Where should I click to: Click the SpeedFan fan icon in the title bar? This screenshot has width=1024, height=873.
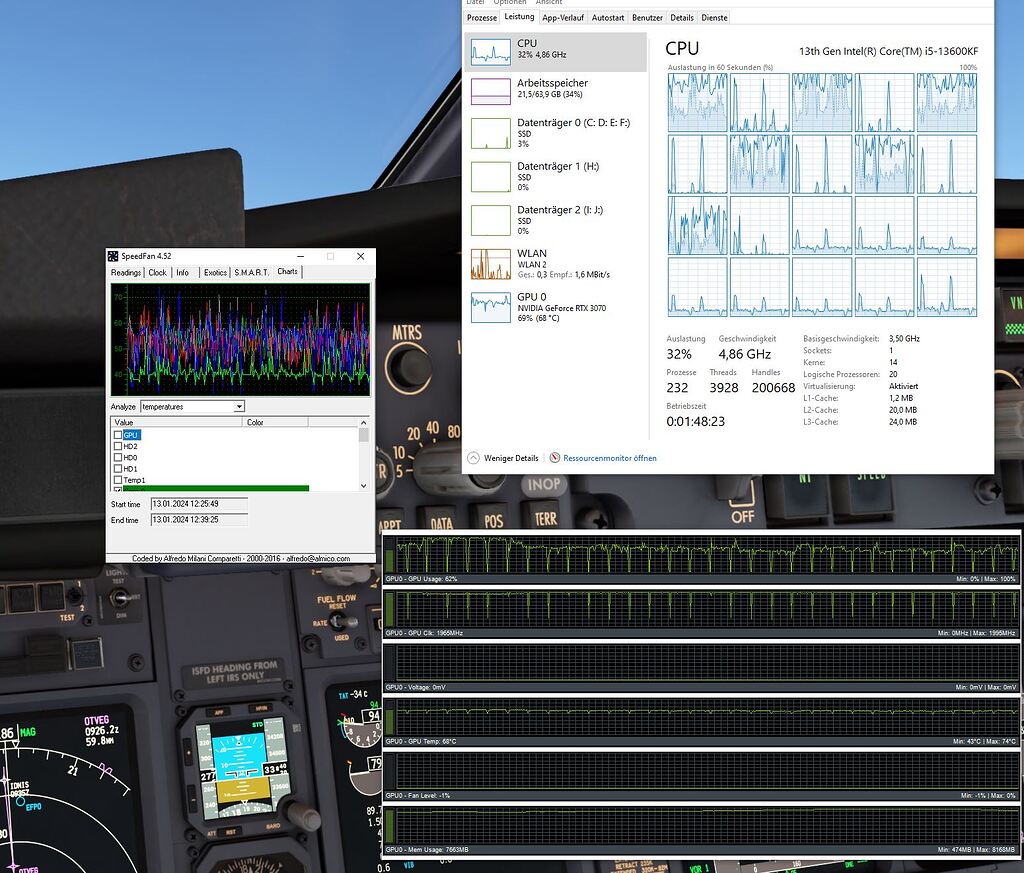click(112, 256)
